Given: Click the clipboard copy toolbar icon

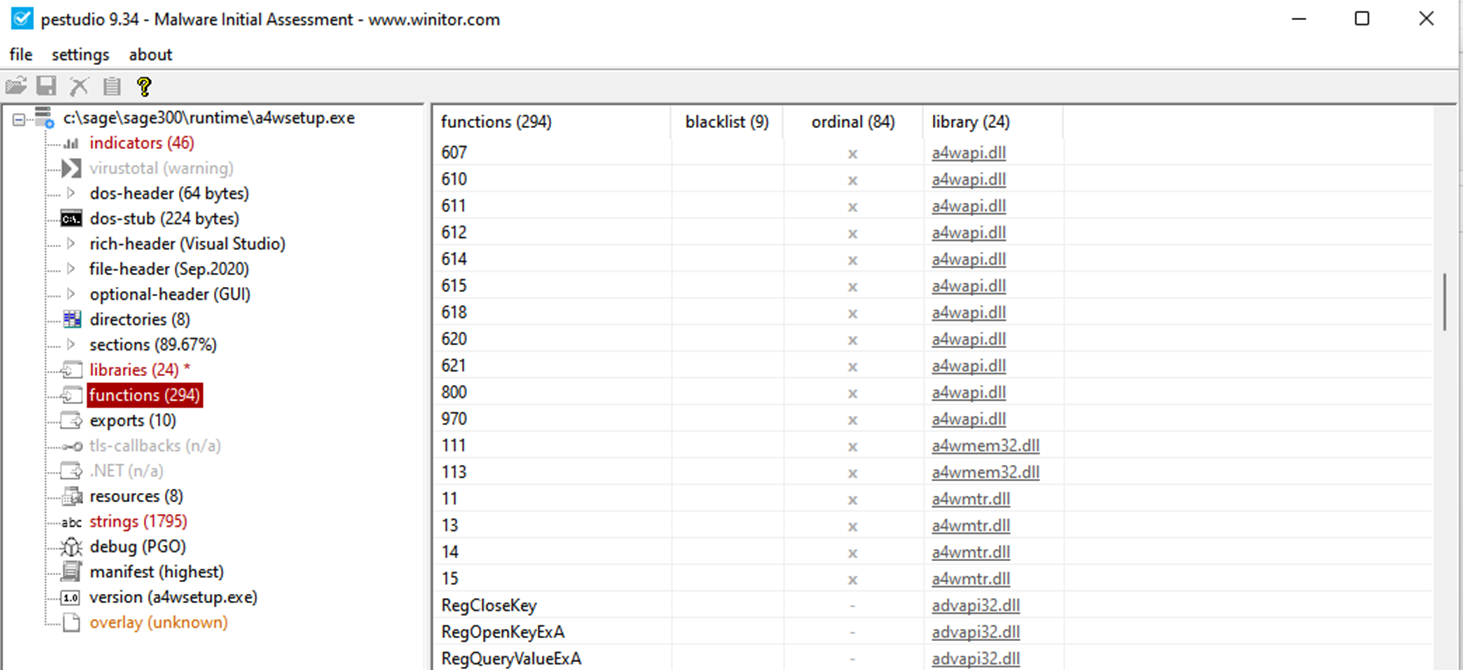Looking at the screenshot, I should click(x=112, y=86).
